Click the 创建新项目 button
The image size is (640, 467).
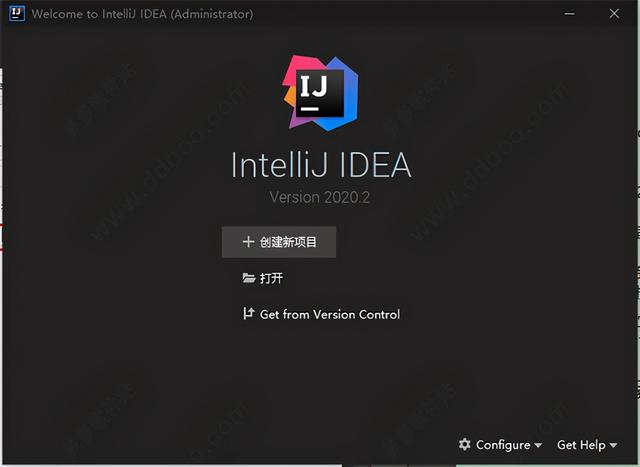(279, 242)
